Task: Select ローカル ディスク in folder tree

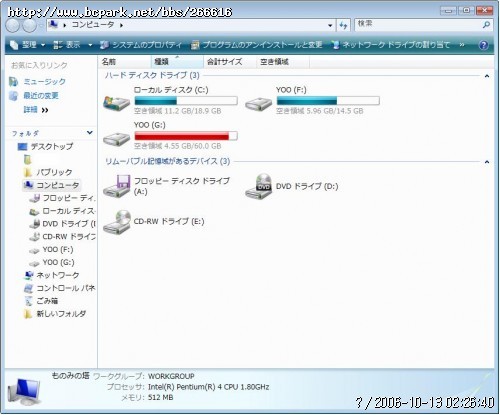Action: 69,211
